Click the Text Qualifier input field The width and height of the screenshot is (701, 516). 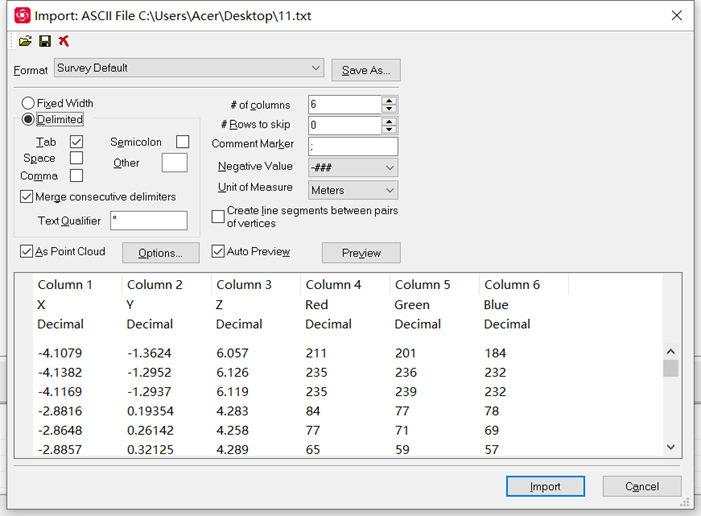pos(149,220)
